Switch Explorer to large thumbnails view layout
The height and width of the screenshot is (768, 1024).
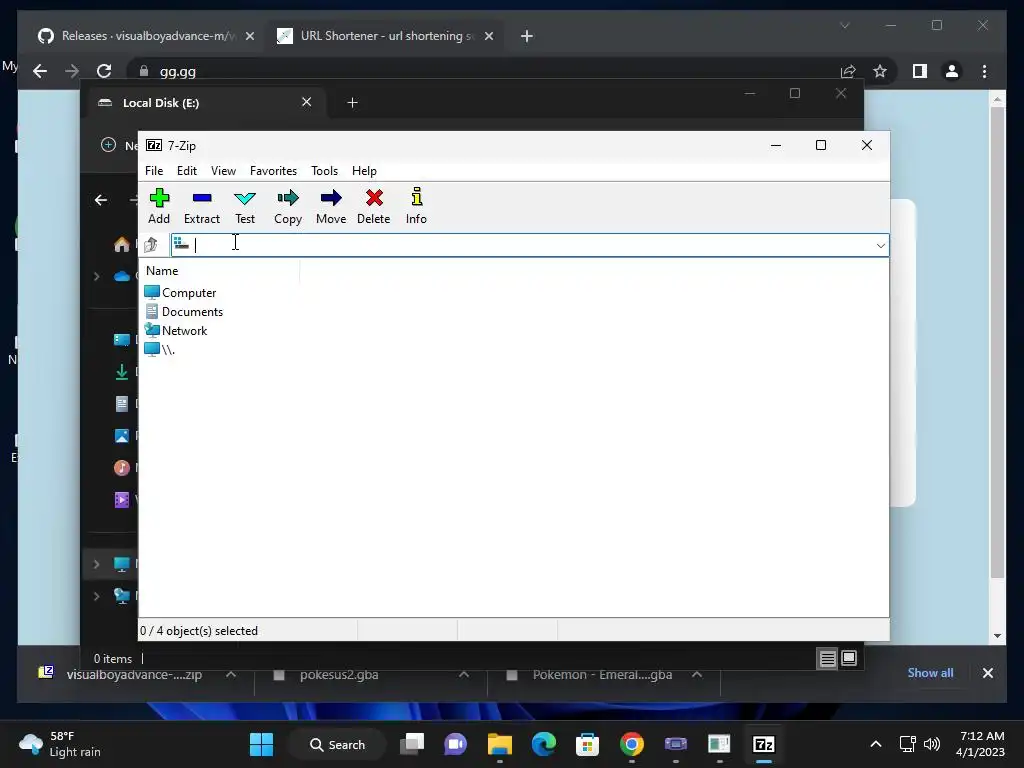coord(849,658)
